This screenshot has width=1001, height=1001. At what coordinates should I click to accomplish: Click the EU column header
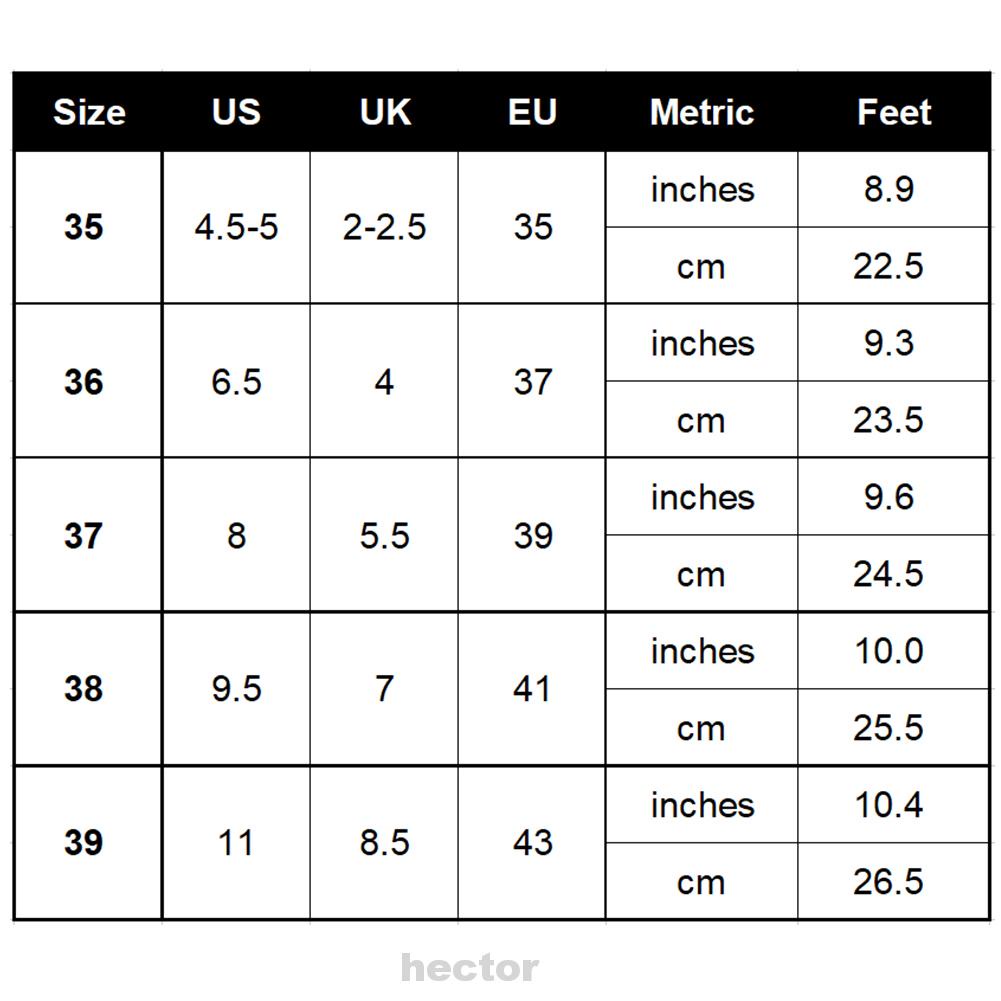(x=532, y=112)
